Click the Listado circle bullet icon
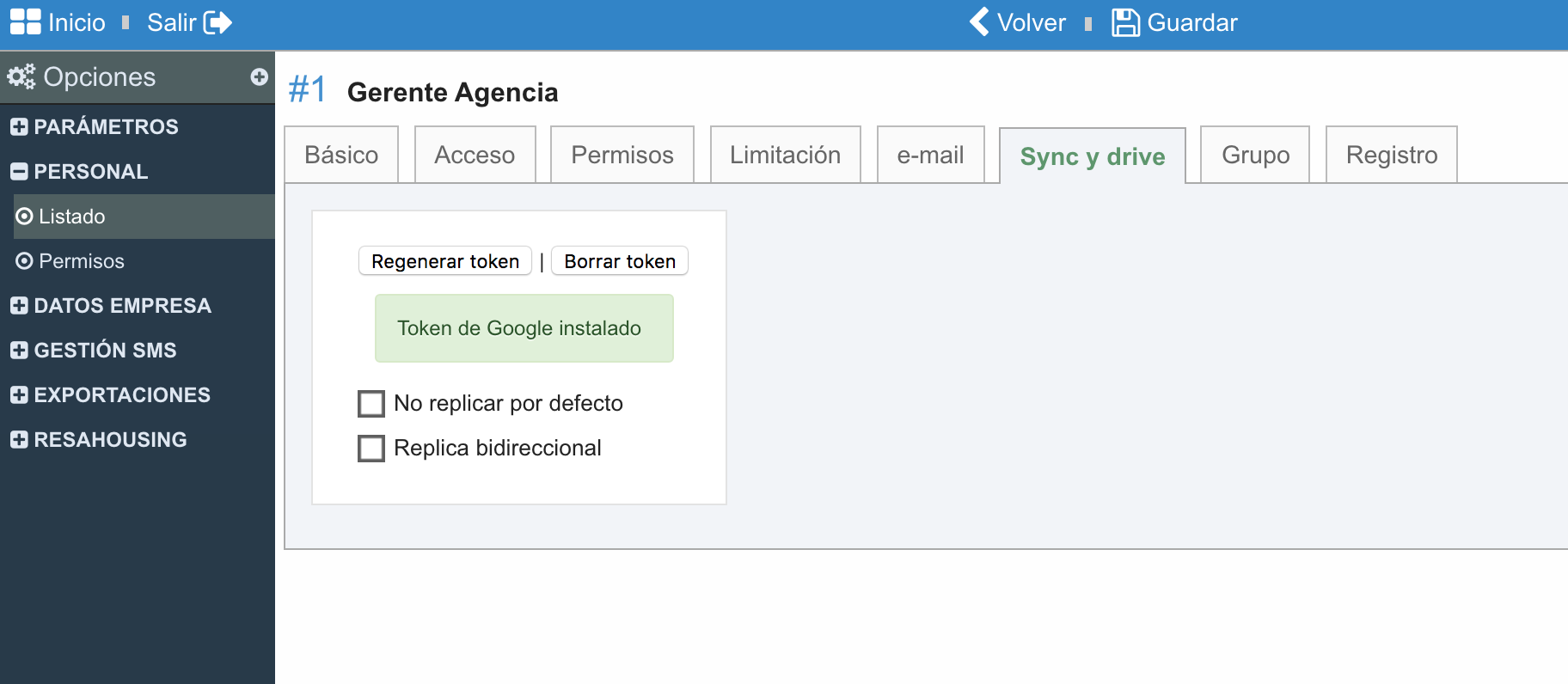 tap(24, 217)
